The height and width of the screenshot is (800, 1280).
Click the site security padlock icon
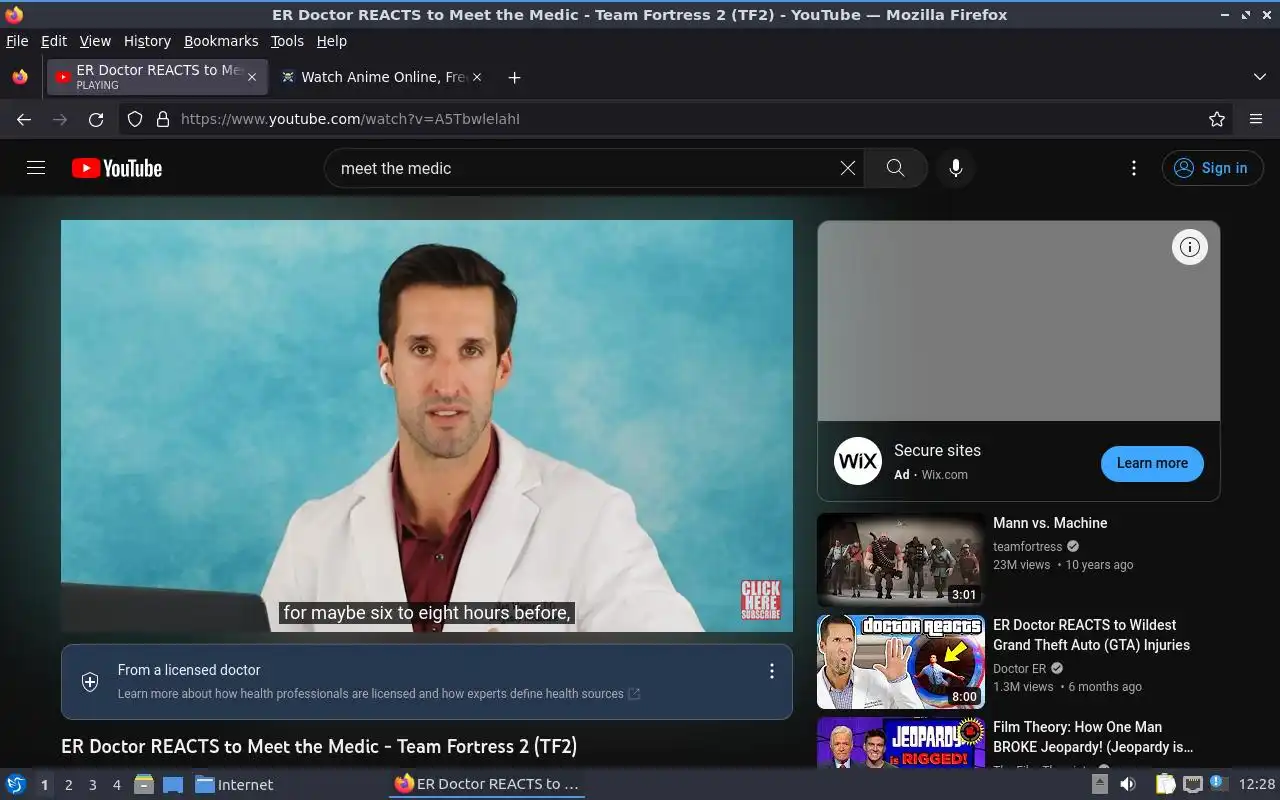[x=163, y=119]
